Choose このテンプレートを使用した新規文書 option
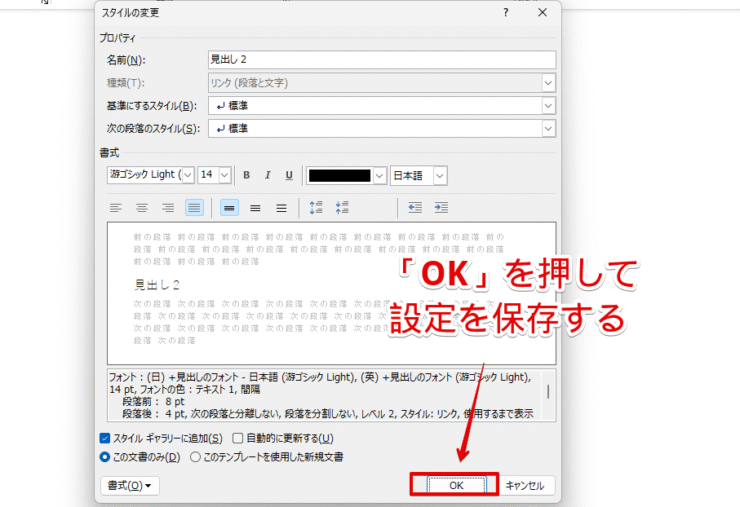The width and height of the screenshot is (740, 507). (x=195, y=457)
